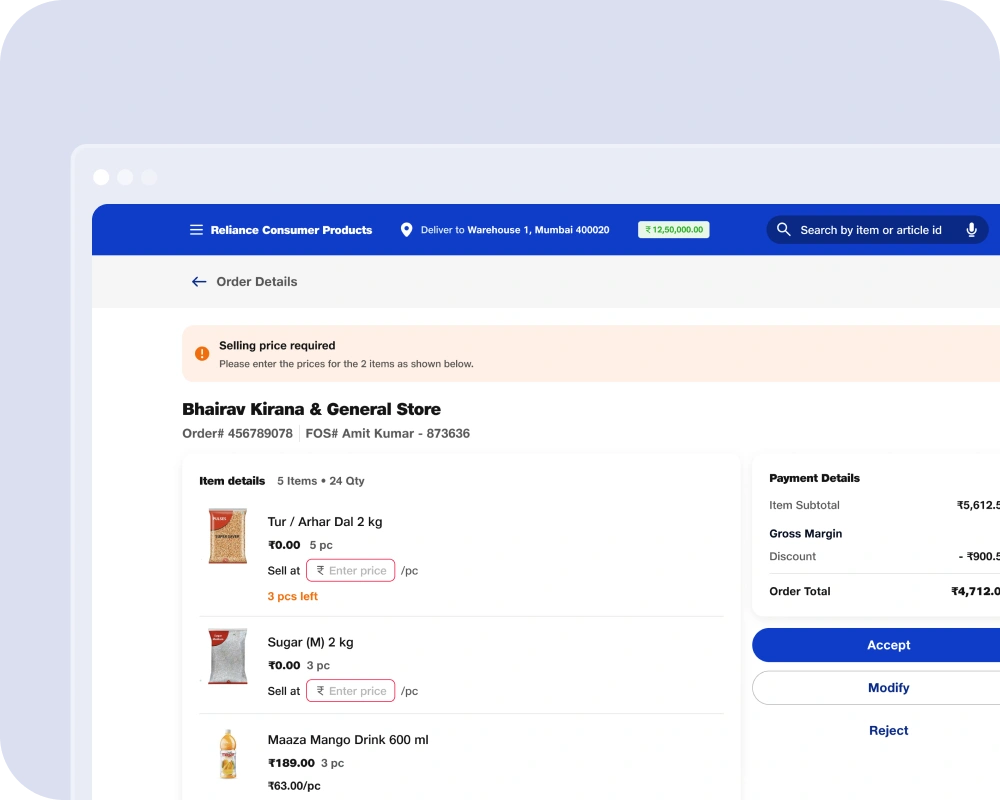Click the delivery location pin icon
Screen dimensions: 1000x800
pos(406,230)
